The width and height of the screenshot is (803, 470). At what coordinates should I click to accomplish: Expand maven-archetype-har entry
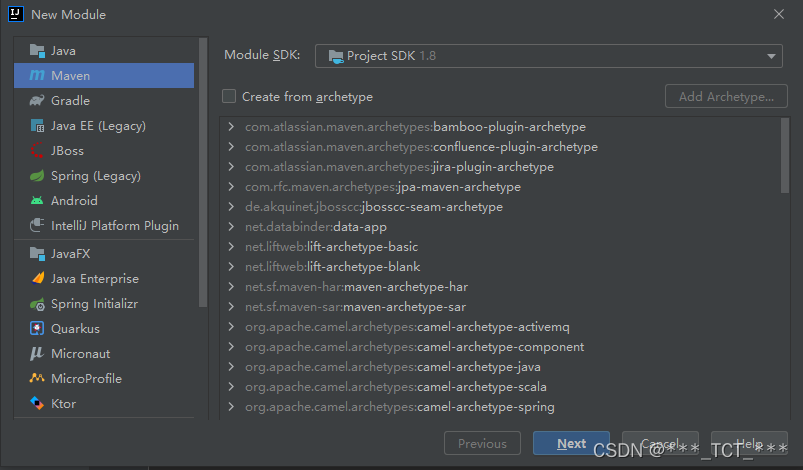pyautogui.click(x=231, y=286)
